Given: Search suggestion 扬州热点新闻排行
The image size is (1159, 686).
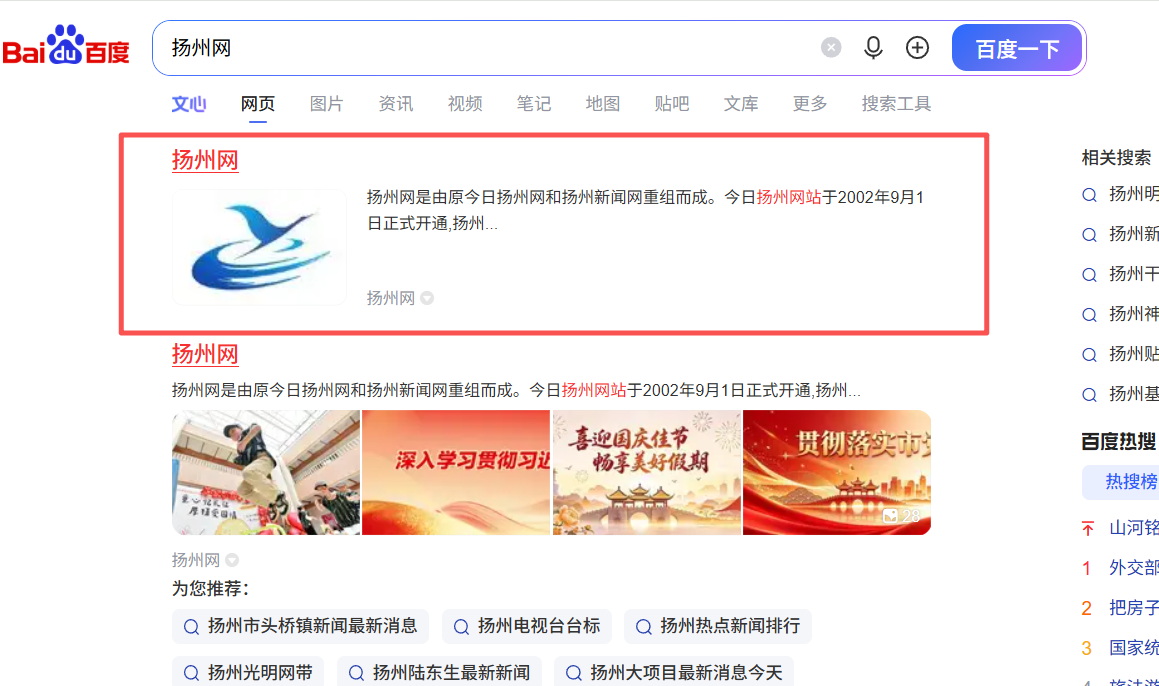Looking at the screenshot, I should 718,626.
